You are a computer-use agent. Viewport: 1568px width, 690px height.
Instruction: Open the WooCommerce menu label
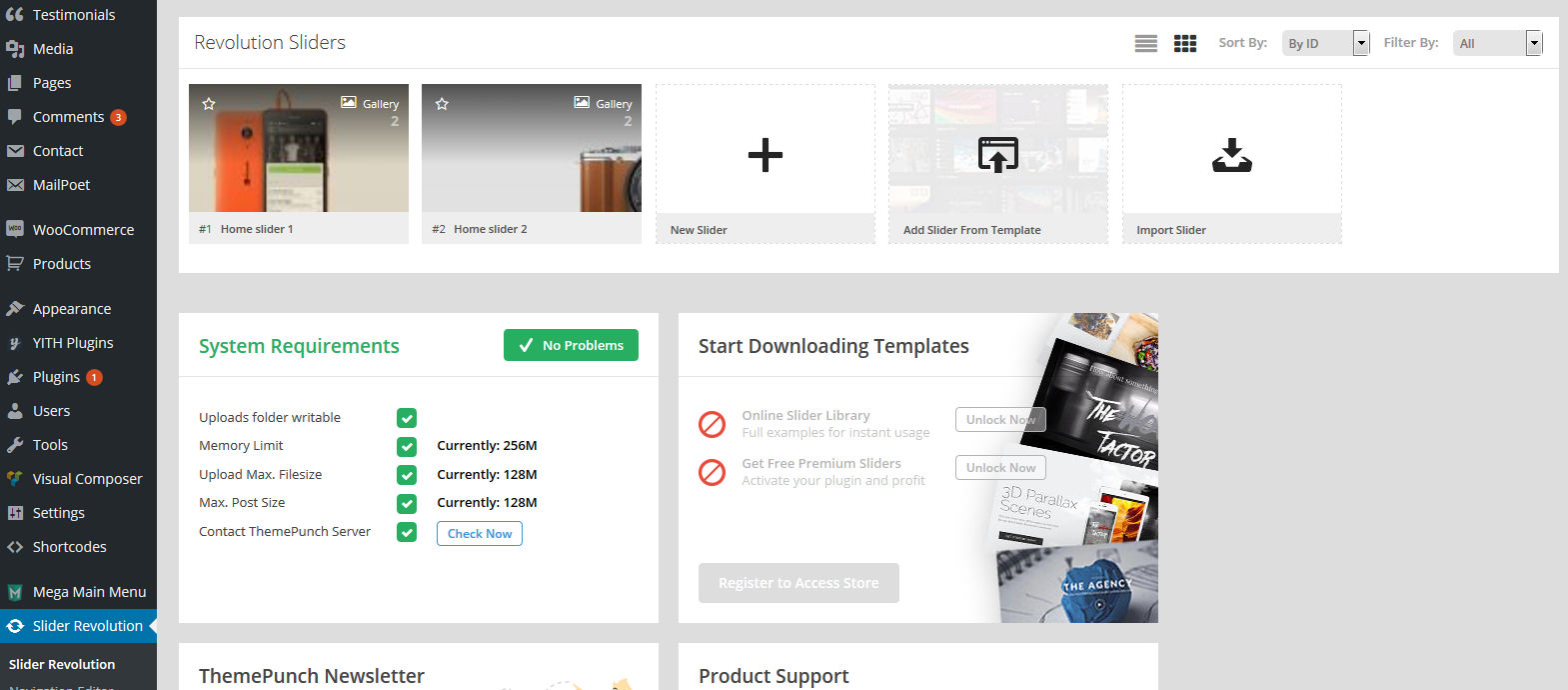83,230
